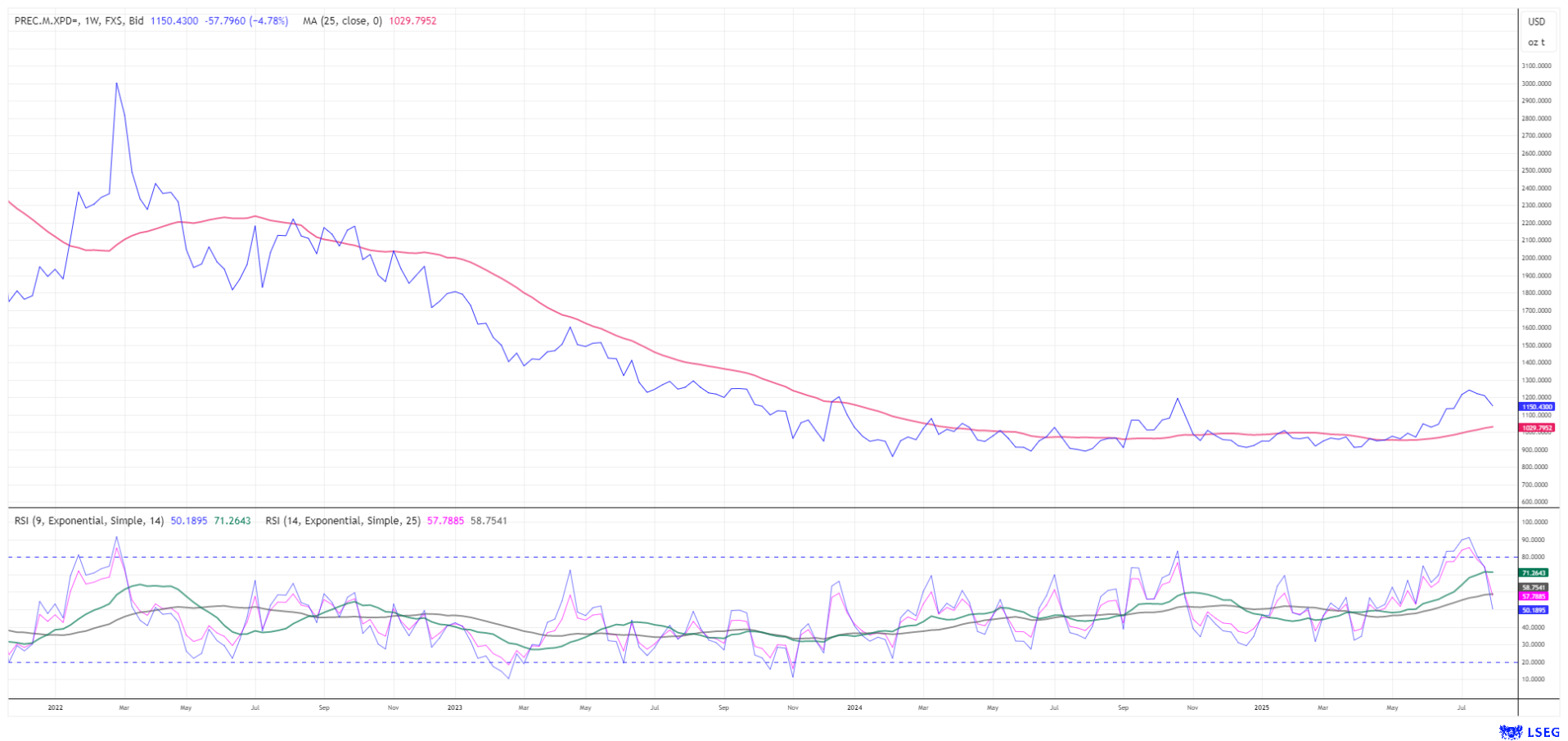Click the 80.0000 RSI axis level

(x=1534, y=558)
